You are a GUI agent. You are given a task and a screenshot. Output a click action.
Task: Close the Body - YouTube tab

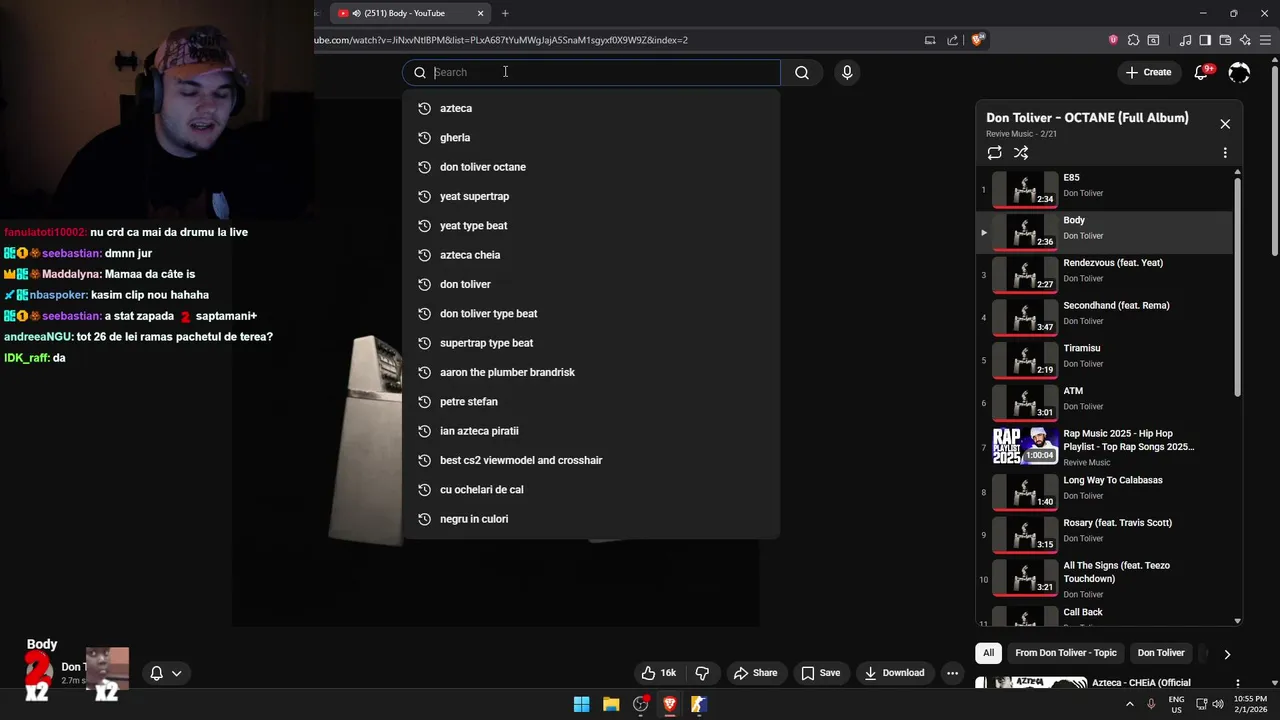point(480,13)
